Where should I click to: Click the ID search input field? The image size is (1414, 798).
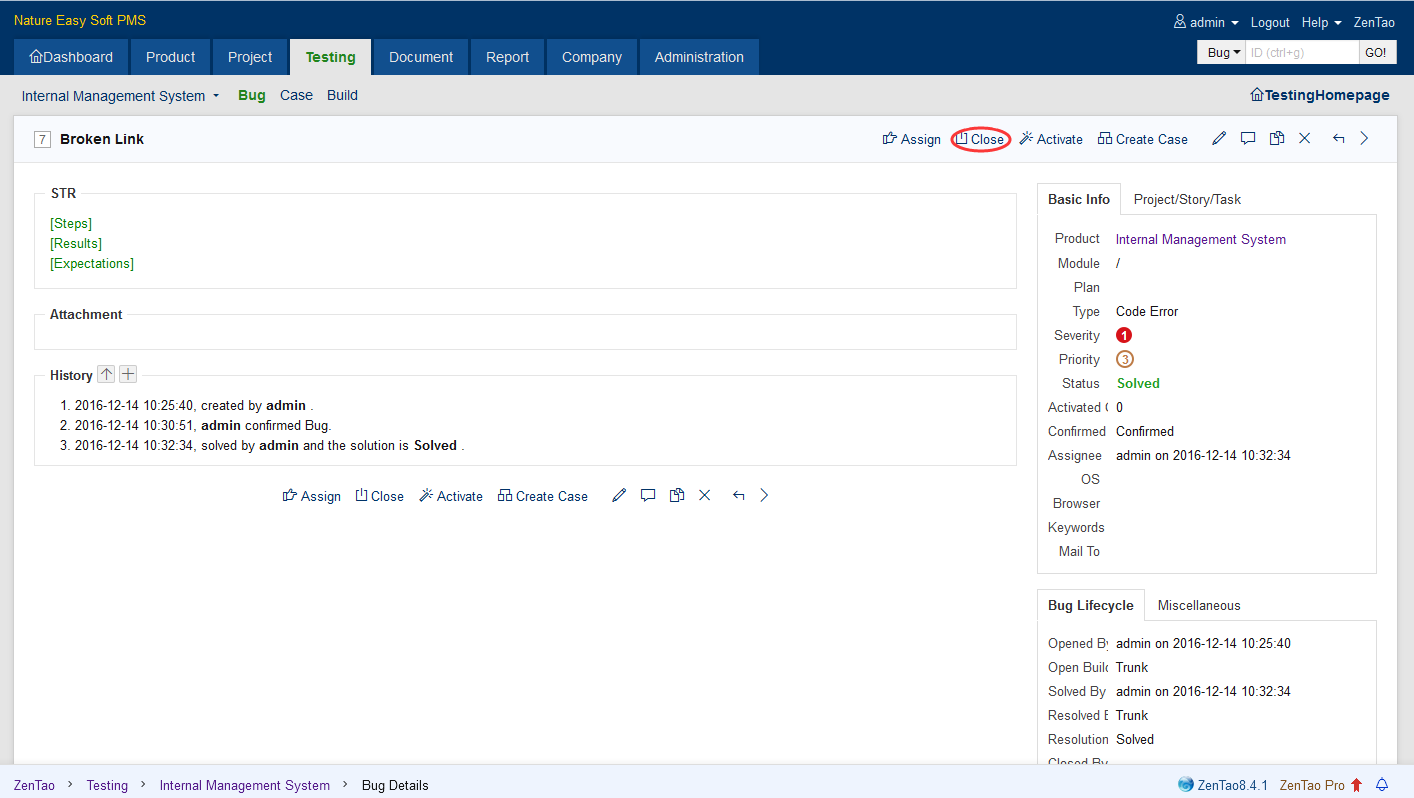[x=1301, y=52]
